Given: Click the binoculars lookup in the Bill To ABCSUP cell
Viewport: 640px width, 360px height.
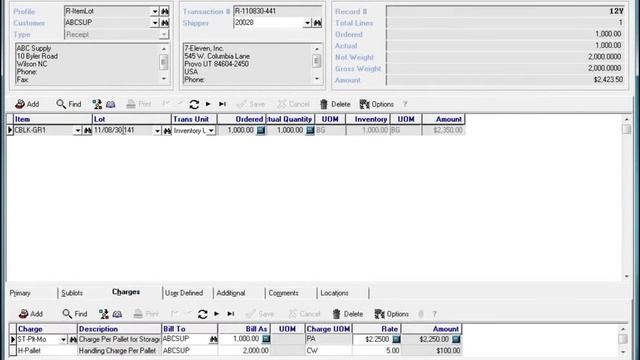Looking at the screenshot, I should (x=213, y=339).
